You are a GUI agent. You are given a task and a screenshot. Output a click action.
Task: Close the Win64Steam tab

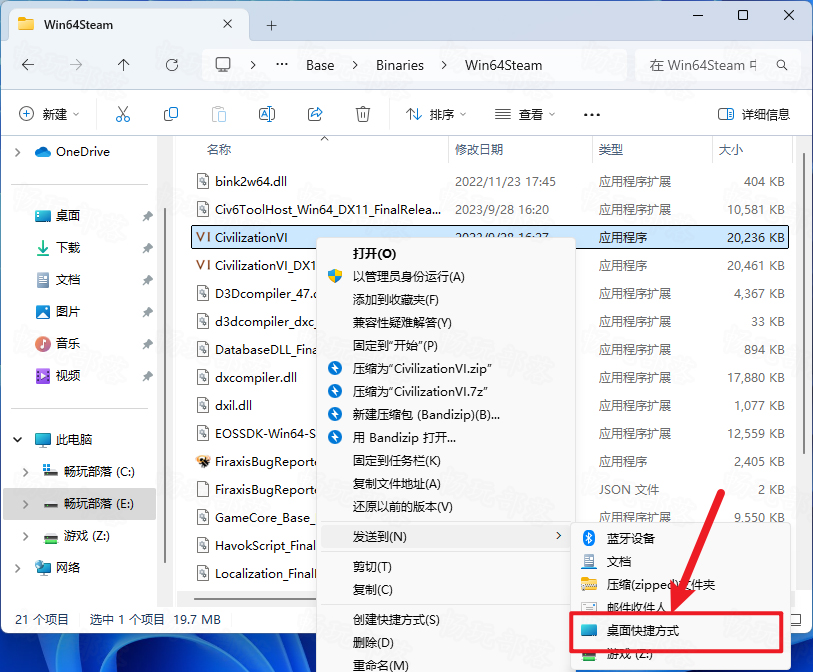227,24
